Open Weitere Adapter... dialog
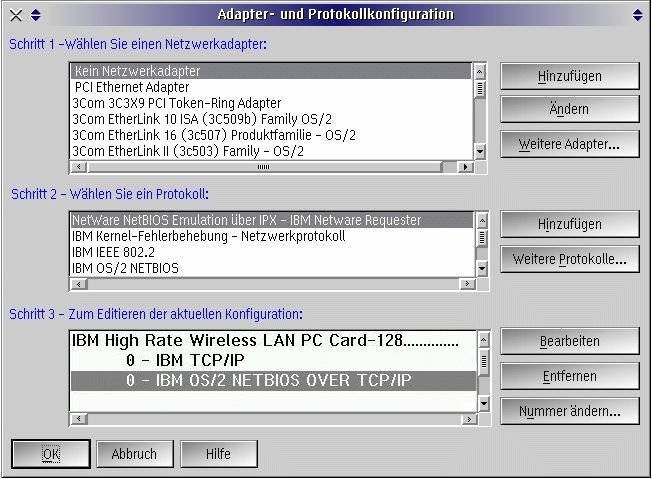 point(570,144)
